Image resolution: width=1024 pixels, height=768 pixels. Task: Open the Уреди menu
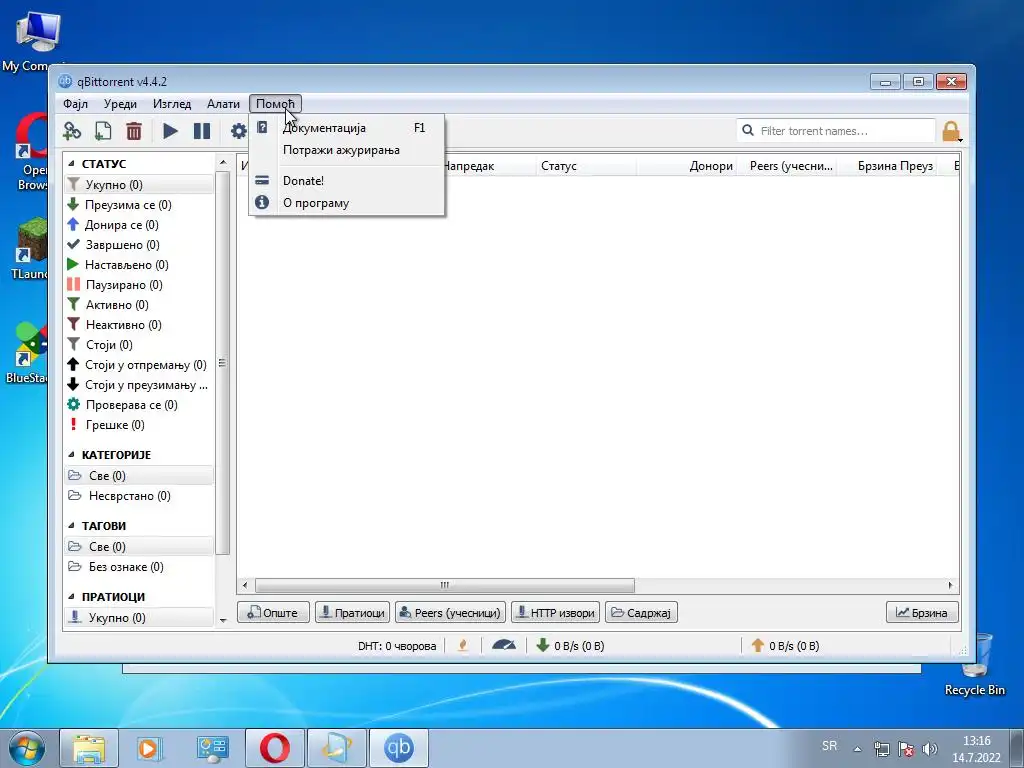click(120, 104)
